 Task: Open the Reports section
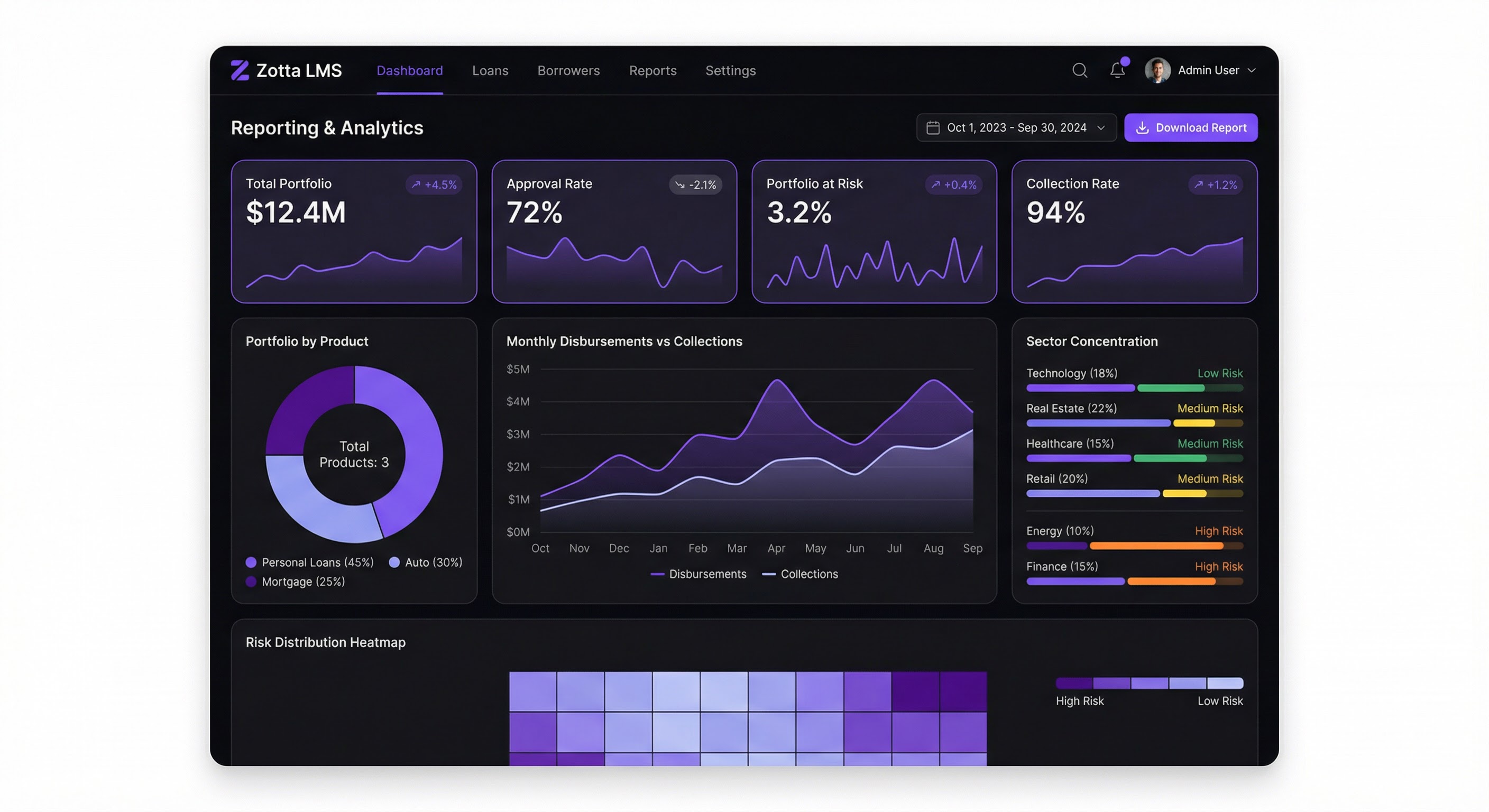click(652, 70)
